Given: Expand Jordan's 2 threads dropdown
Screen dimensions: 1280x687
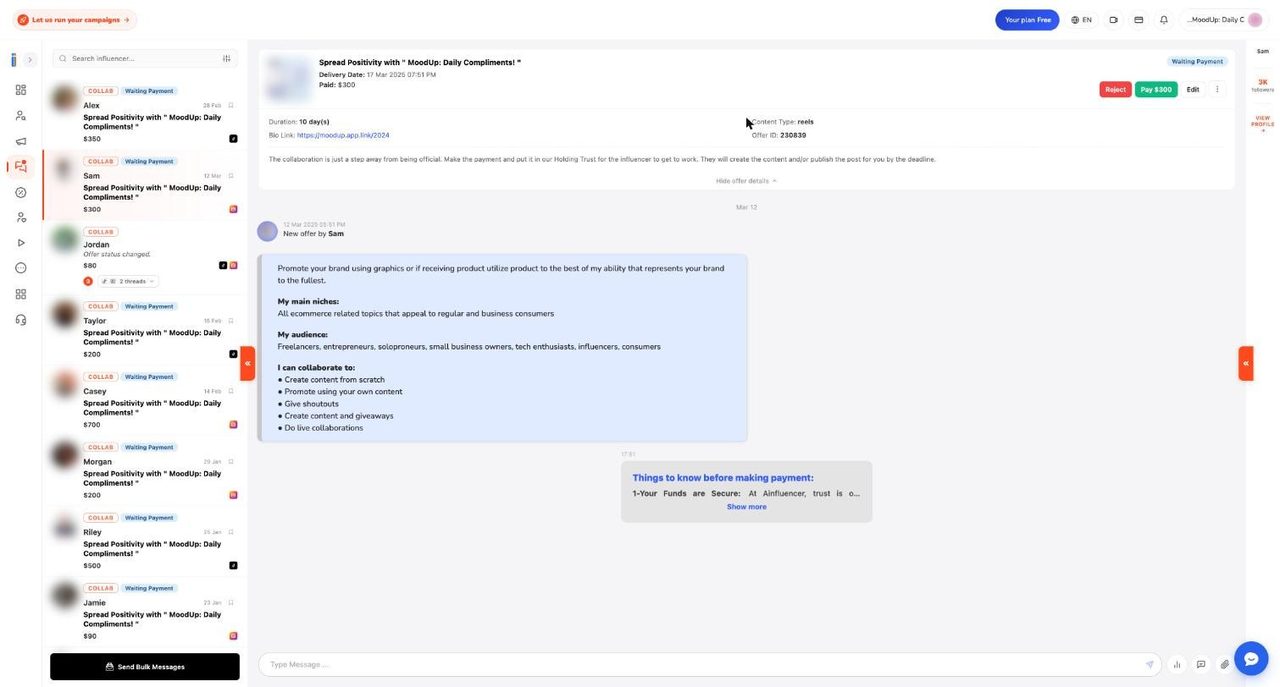Looking at the screenshot, I should pyautogui.click(x=128, y=281).
